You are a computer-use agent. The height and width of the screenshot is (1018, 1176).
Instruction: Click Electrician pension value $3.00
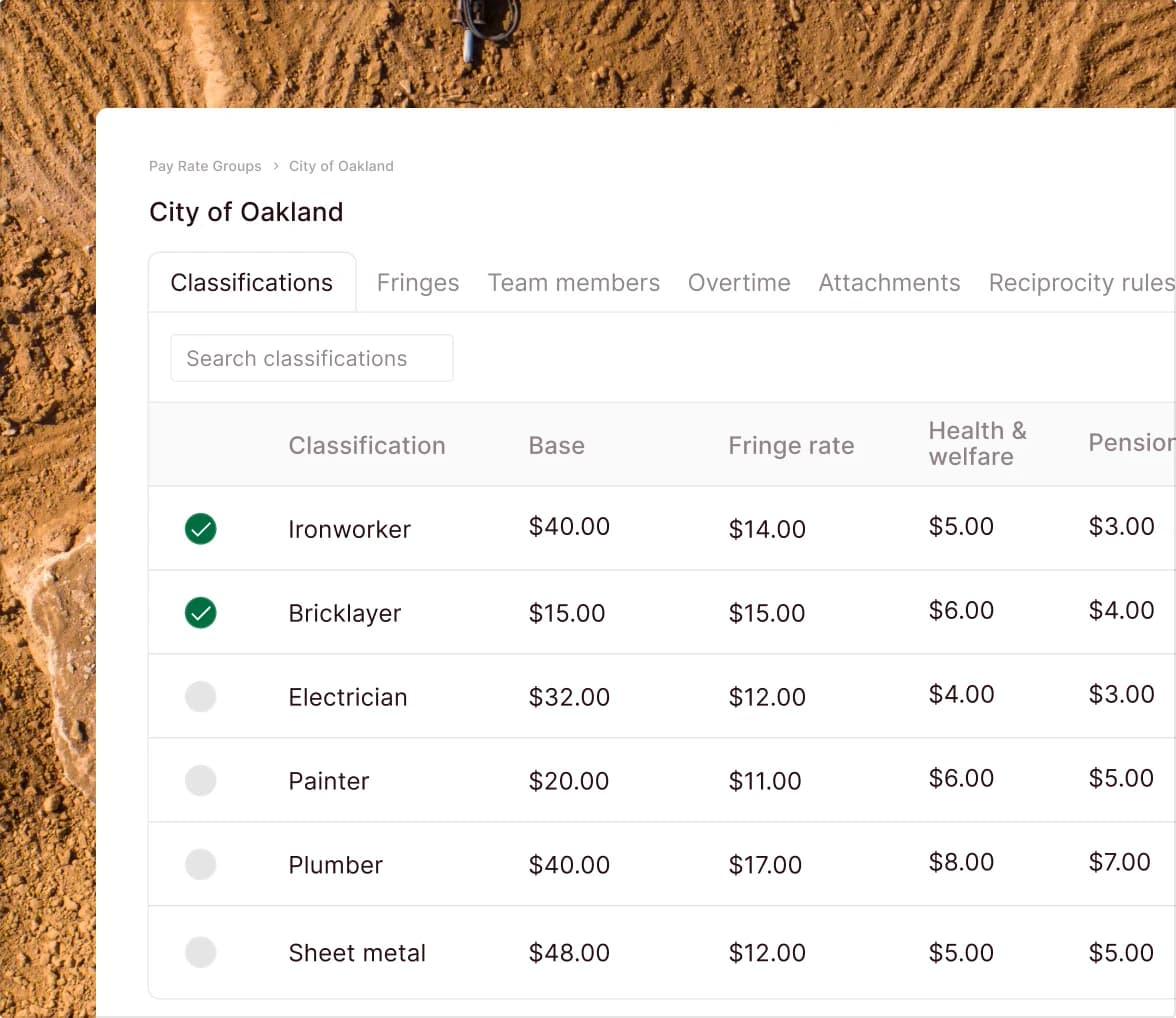(1121, 695)
